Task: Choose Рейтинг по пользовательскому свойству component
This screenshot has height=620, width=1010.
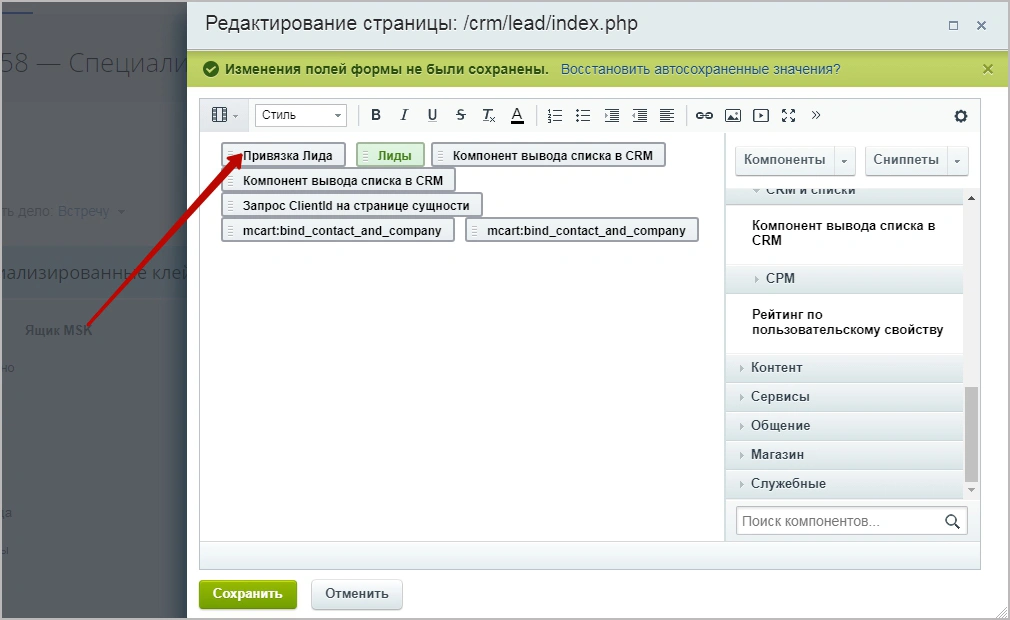Action: pos(847,322)
